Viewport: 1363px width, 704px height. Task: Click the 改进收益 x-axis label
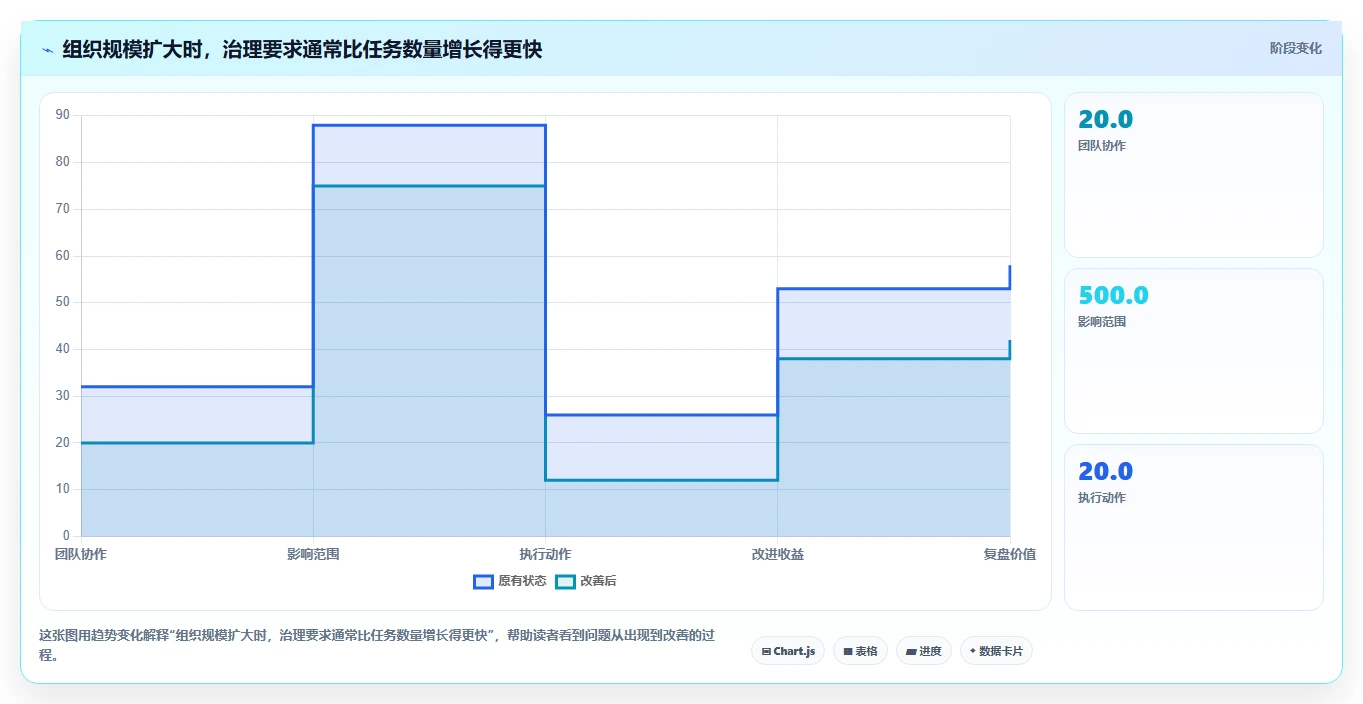tap(777, 554)
